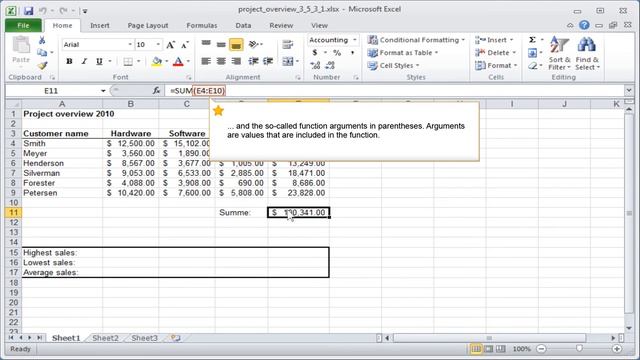The width and height of the screenshot is (640, 360).
Task: Open the Sort & Filter menu
Action: tap(559, 53)
